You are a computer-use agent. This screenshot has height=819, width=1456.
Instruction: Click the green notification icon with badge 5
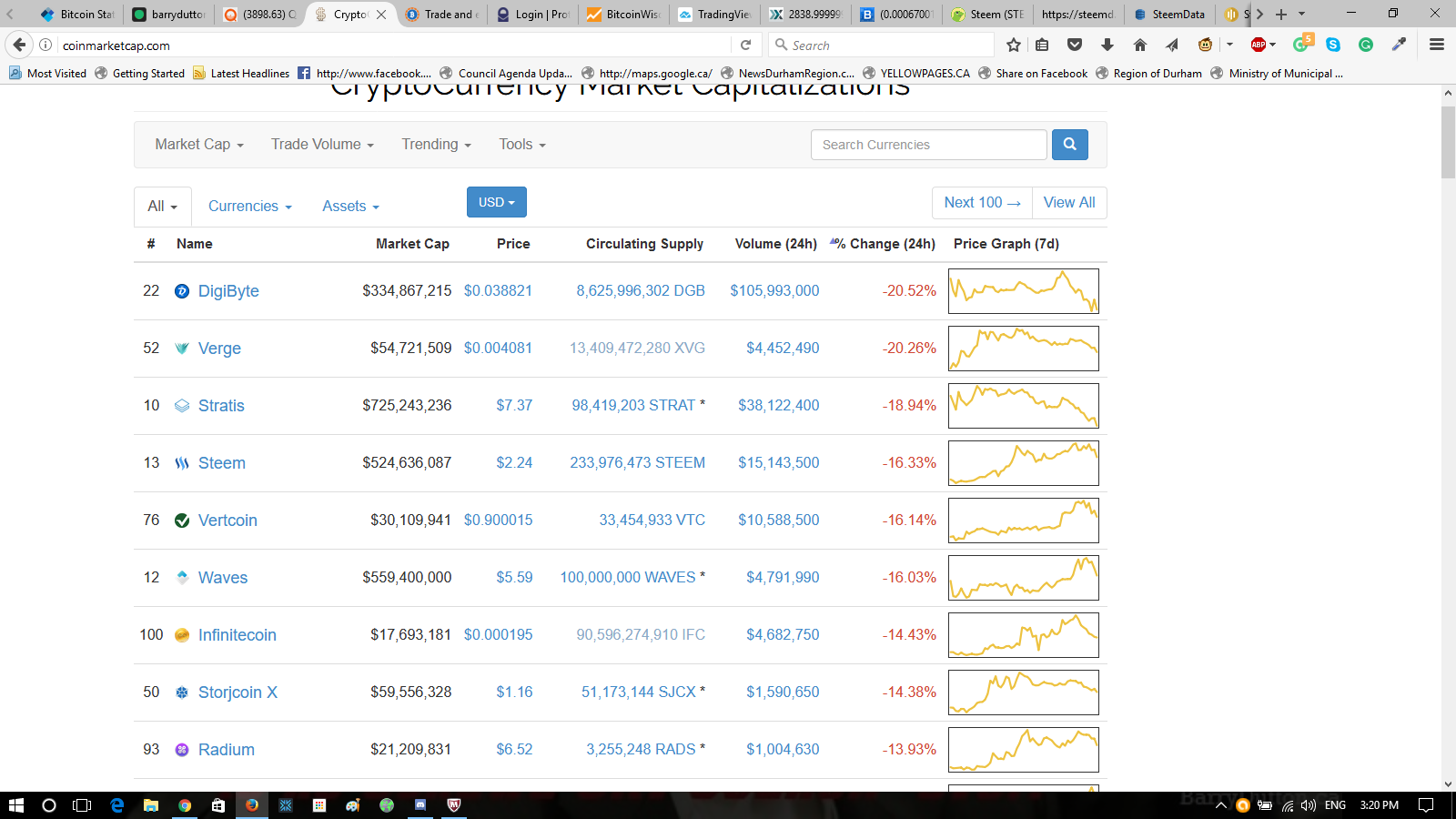tap(1301, 44)
